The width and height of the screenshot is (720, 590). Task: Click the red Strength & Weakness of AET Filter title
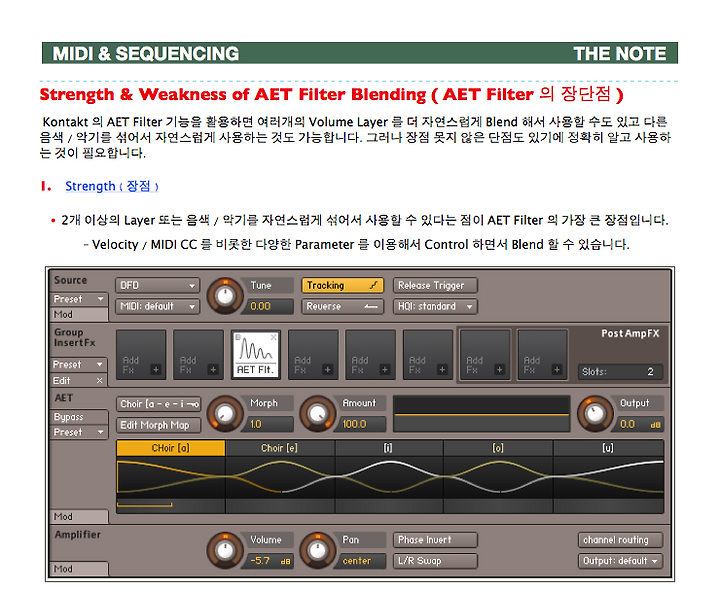pyautogui.click(x=331, y=94)
